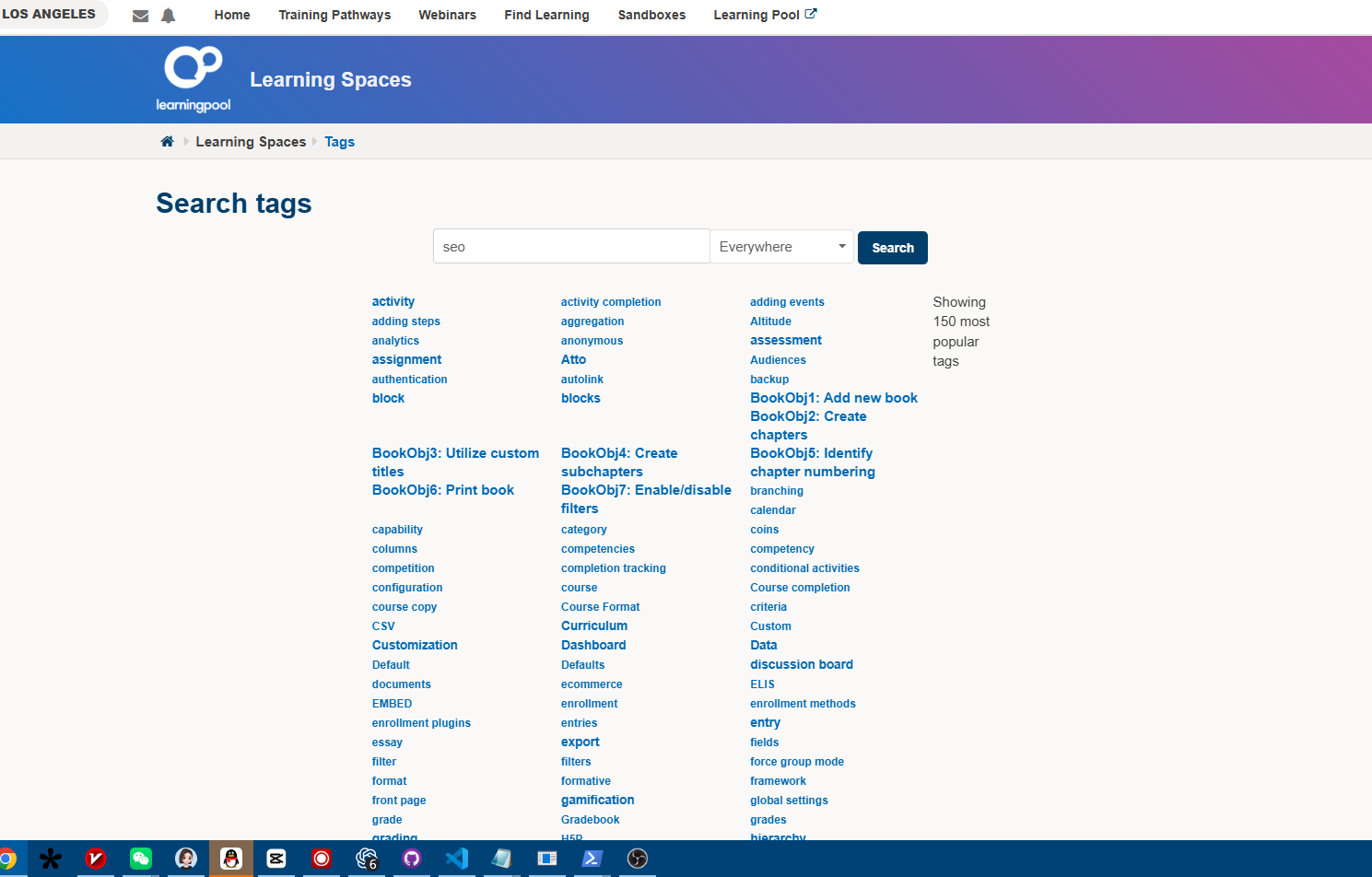1372x877 pixels.
Task: Open the red V taskbar app
Action: tap(96, 859)
